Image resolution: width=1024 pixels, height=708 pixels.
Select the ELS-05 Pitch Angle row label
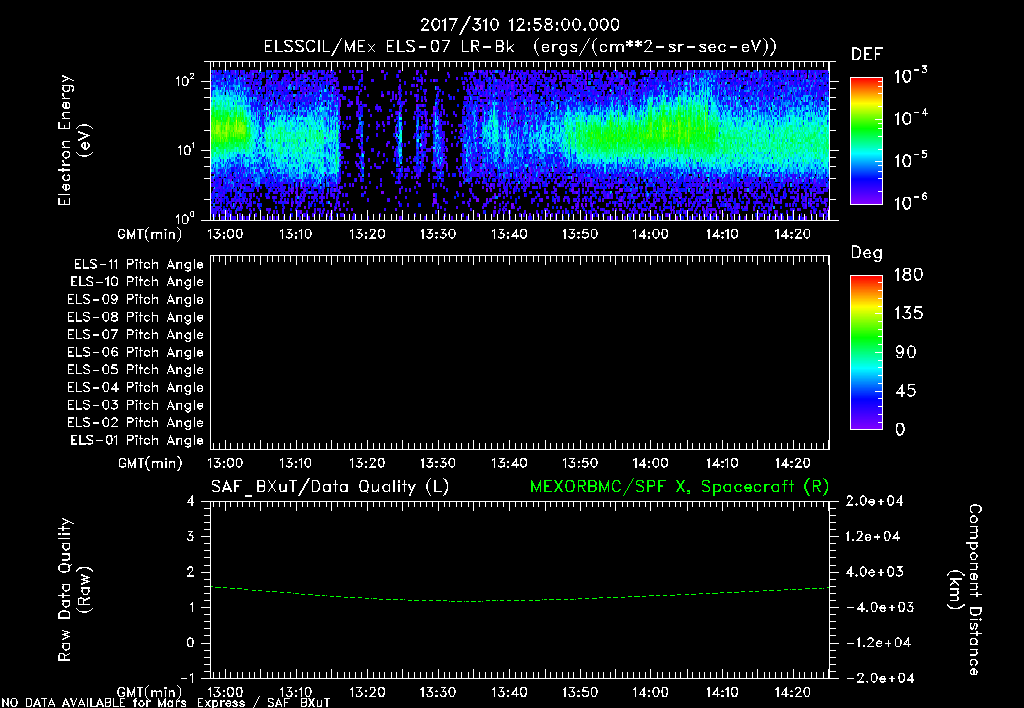(135, 370)
